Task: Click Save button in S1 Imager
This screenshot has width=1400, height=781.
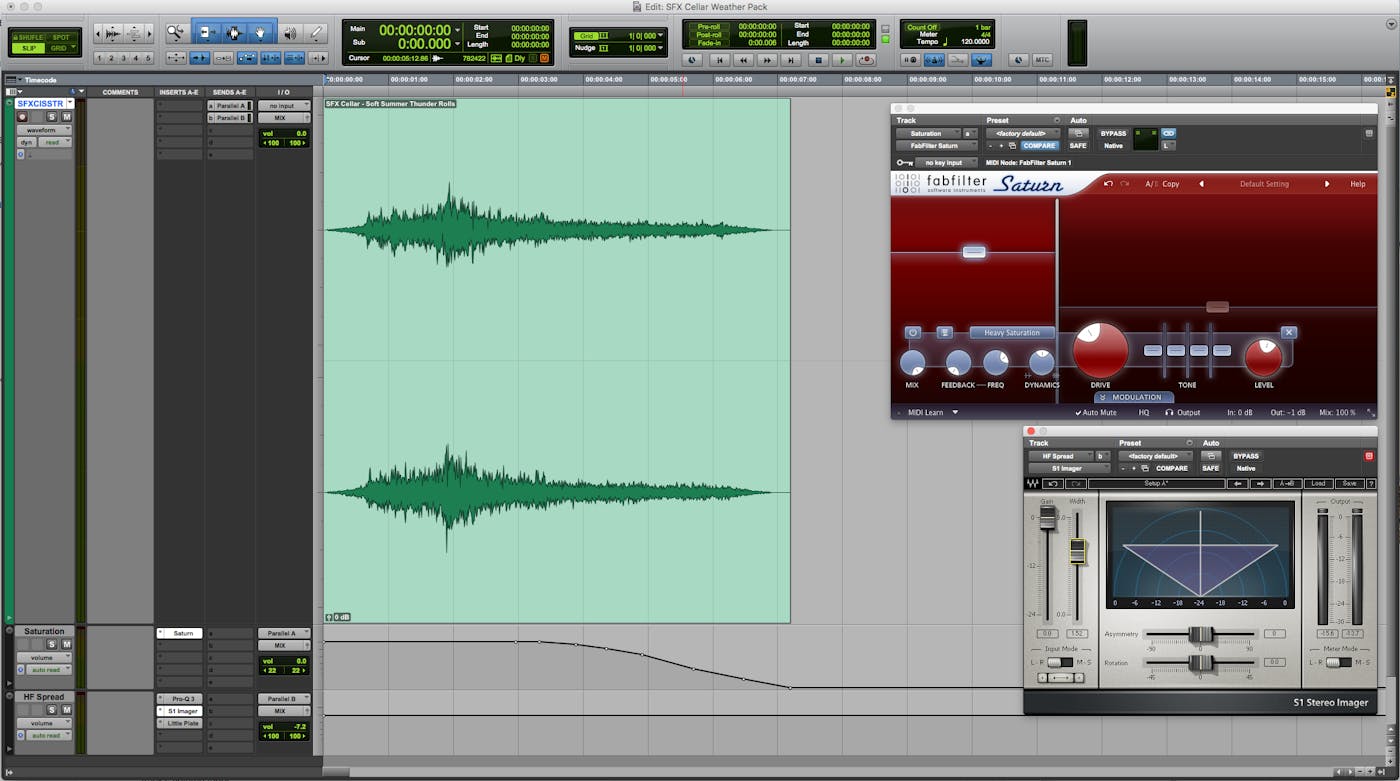Action: (x=1349, y=484)
